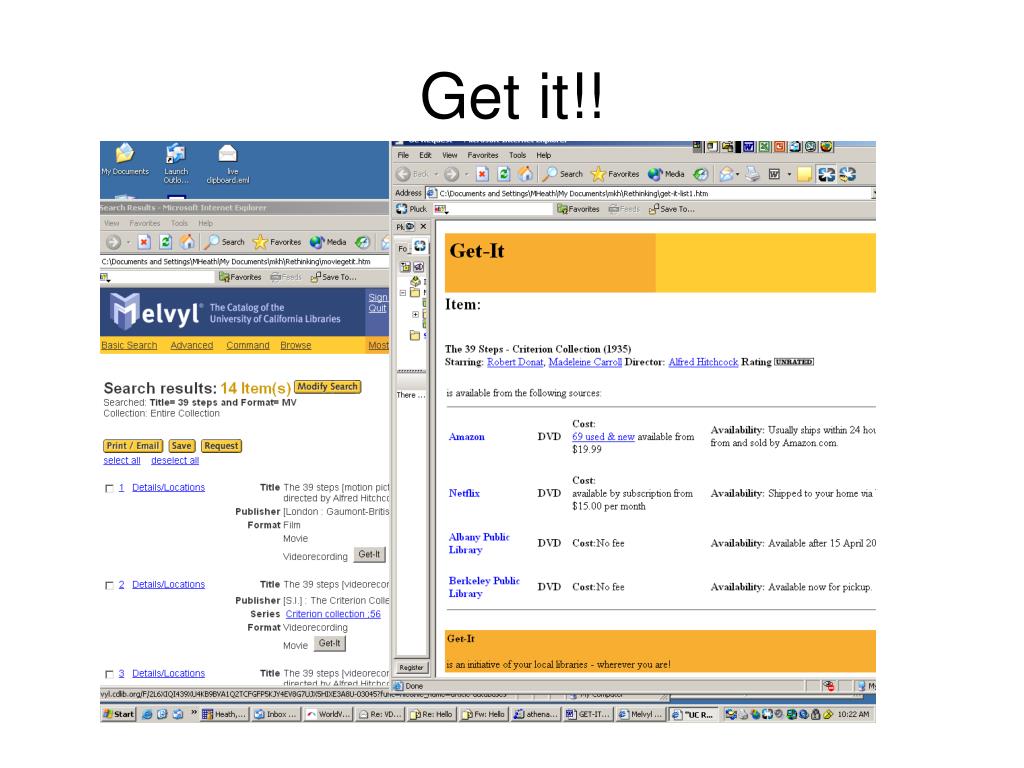Open the Launch Outlook desktop shortcut
The width and height of the screenshot is (1024, 768).
176,163
